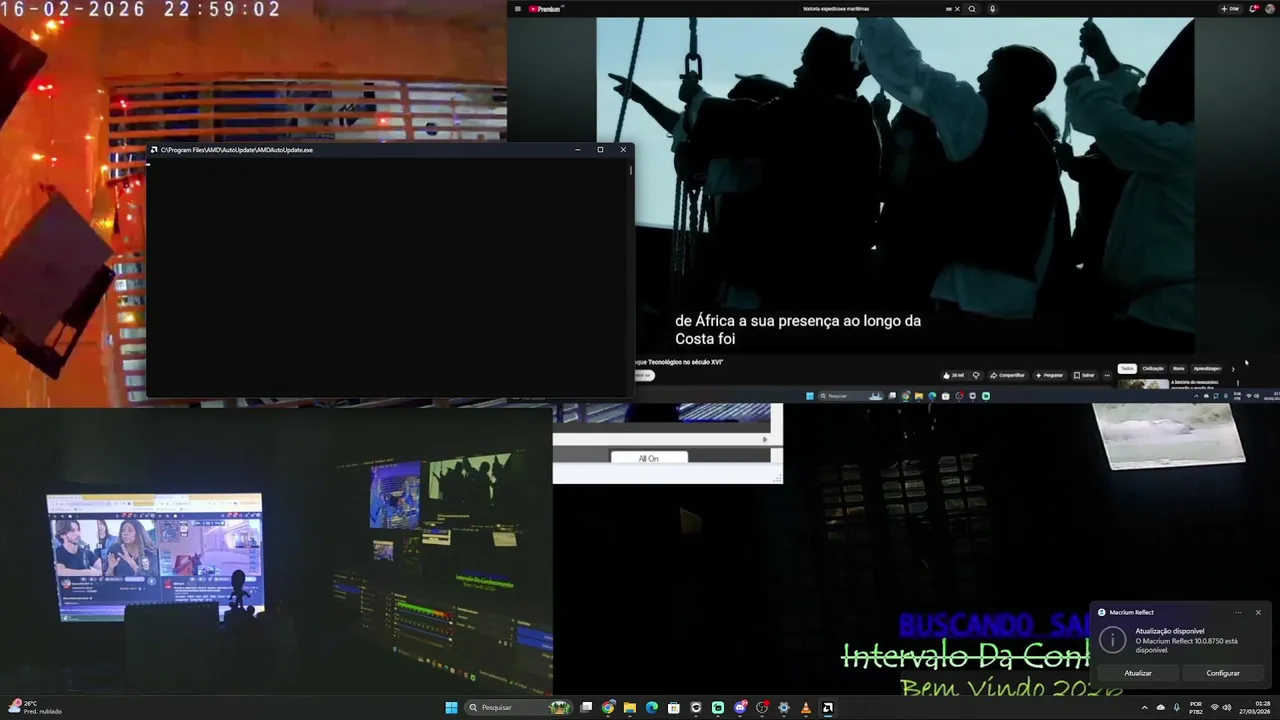1280x720 pixels.
Task: Open Microsoft Edge from the taskbar
Action: tap(652, 708)
